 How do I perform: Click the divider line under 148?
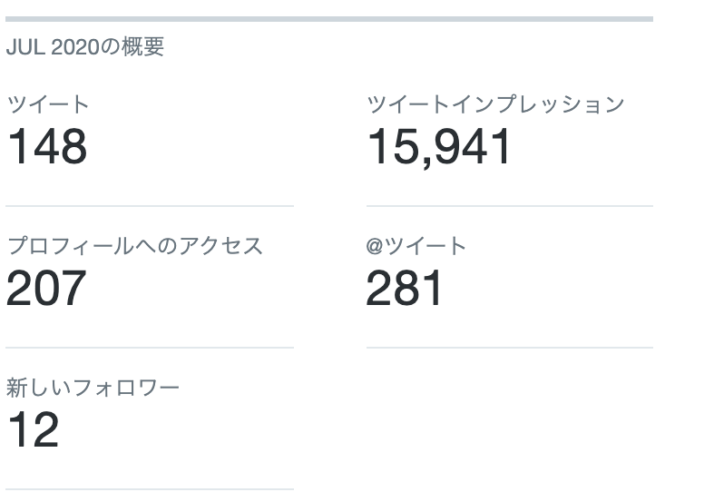pos(150,206)
